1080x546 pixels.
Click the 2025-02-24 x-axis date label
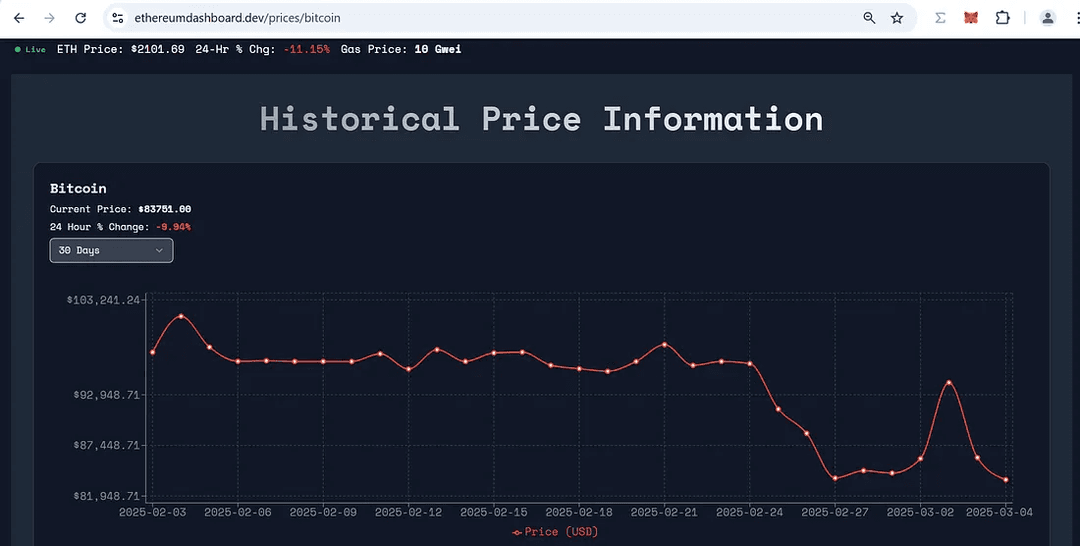pyautogui.click(x=750, y=512)
